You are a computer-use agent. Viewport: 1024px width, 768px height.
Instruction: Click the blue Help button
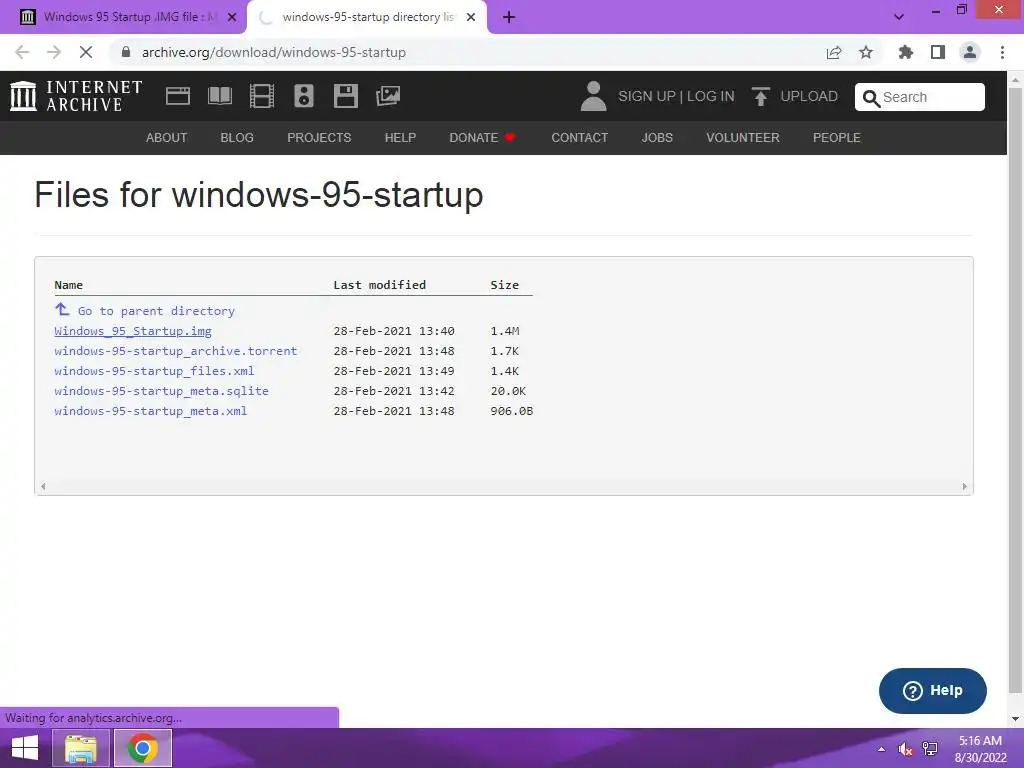pos(933,691)
